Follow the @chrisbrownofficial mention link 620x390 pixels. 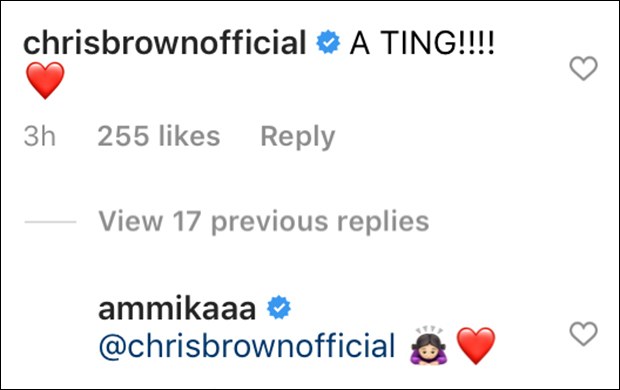pos(247,346)
